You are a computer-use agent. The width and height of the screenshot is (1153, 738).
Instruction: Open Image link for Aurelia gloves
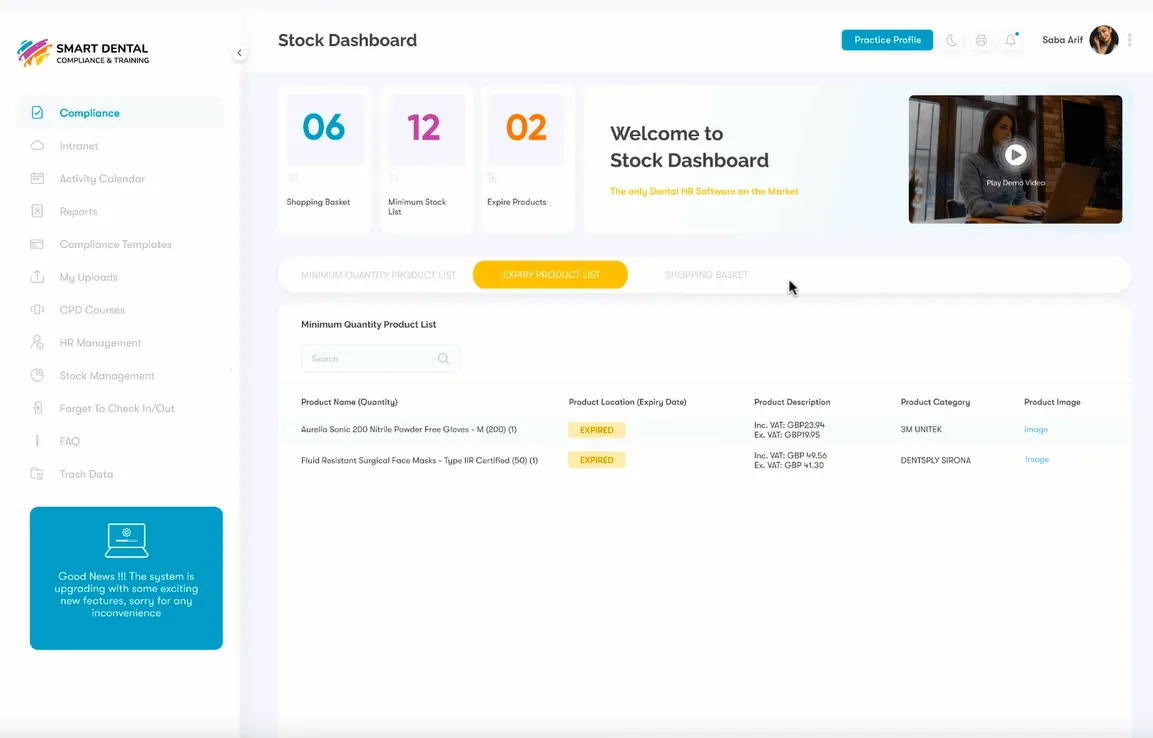1036,429
